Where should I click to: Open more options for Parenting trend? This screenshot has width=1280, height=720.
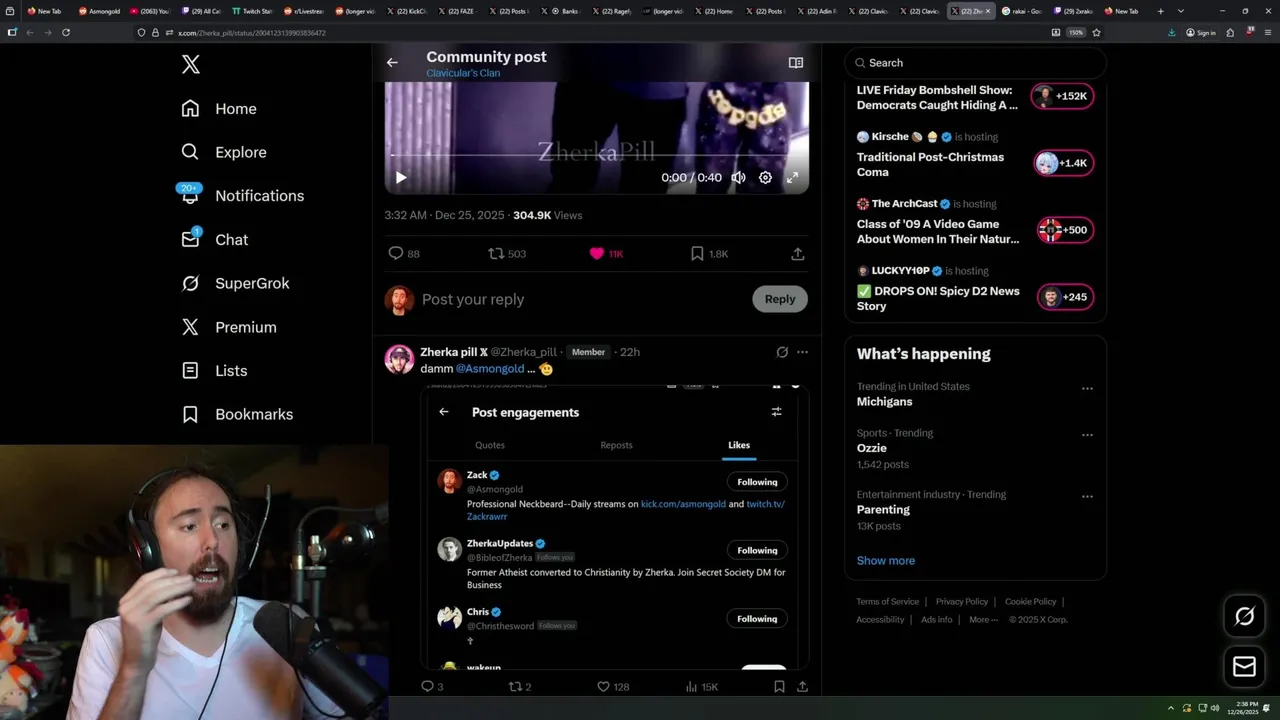[x=1087, y=497]
